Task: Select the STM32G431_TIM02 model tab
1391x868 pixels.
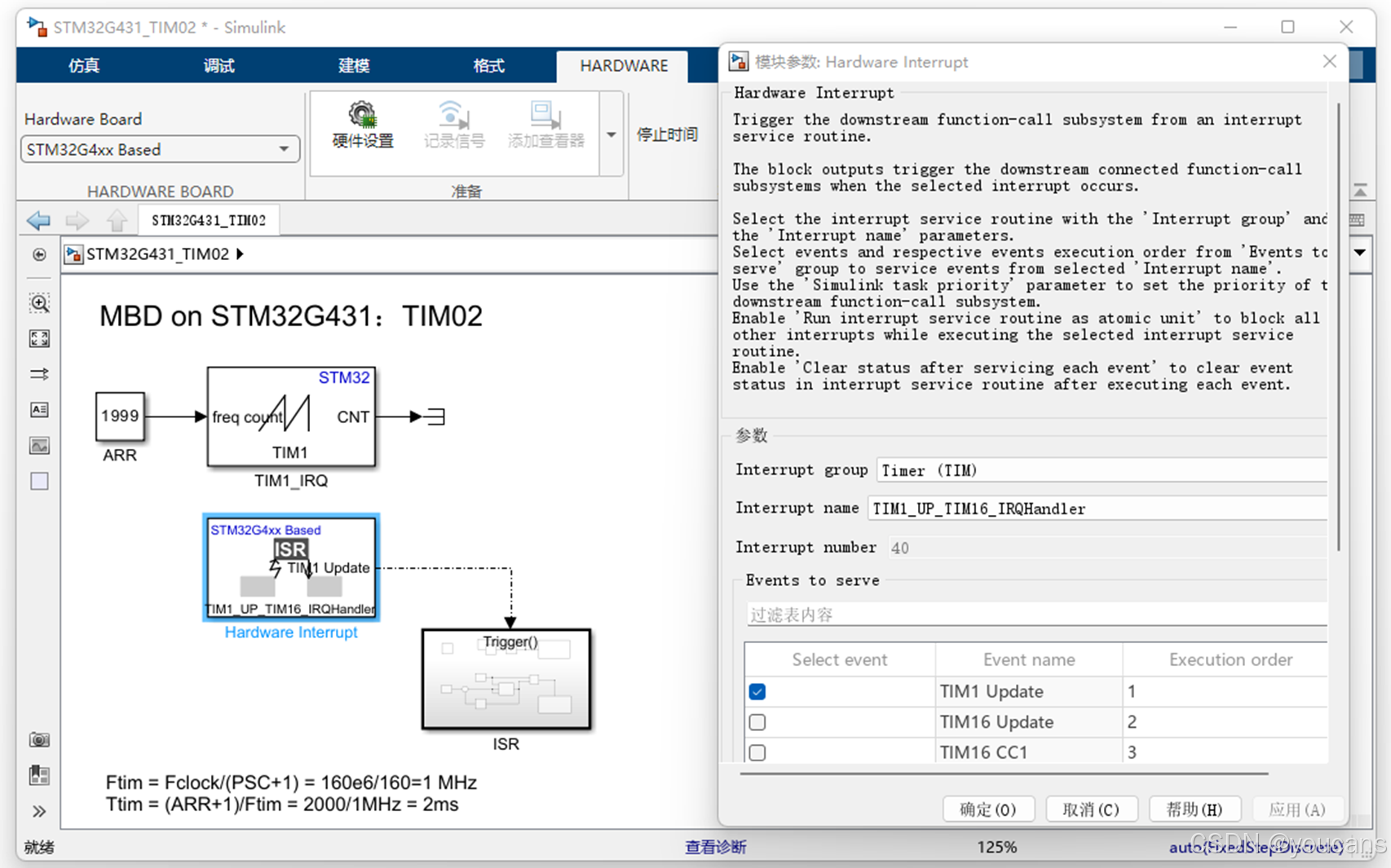Action: (209, 220)
